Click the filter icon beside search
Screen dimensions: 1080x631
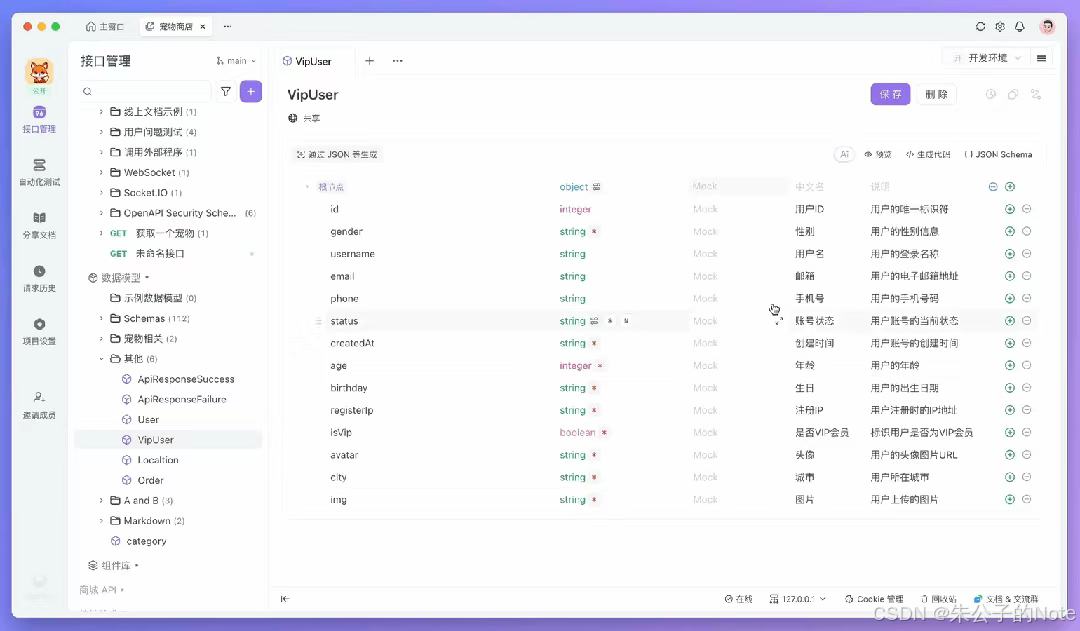point(225,91)
